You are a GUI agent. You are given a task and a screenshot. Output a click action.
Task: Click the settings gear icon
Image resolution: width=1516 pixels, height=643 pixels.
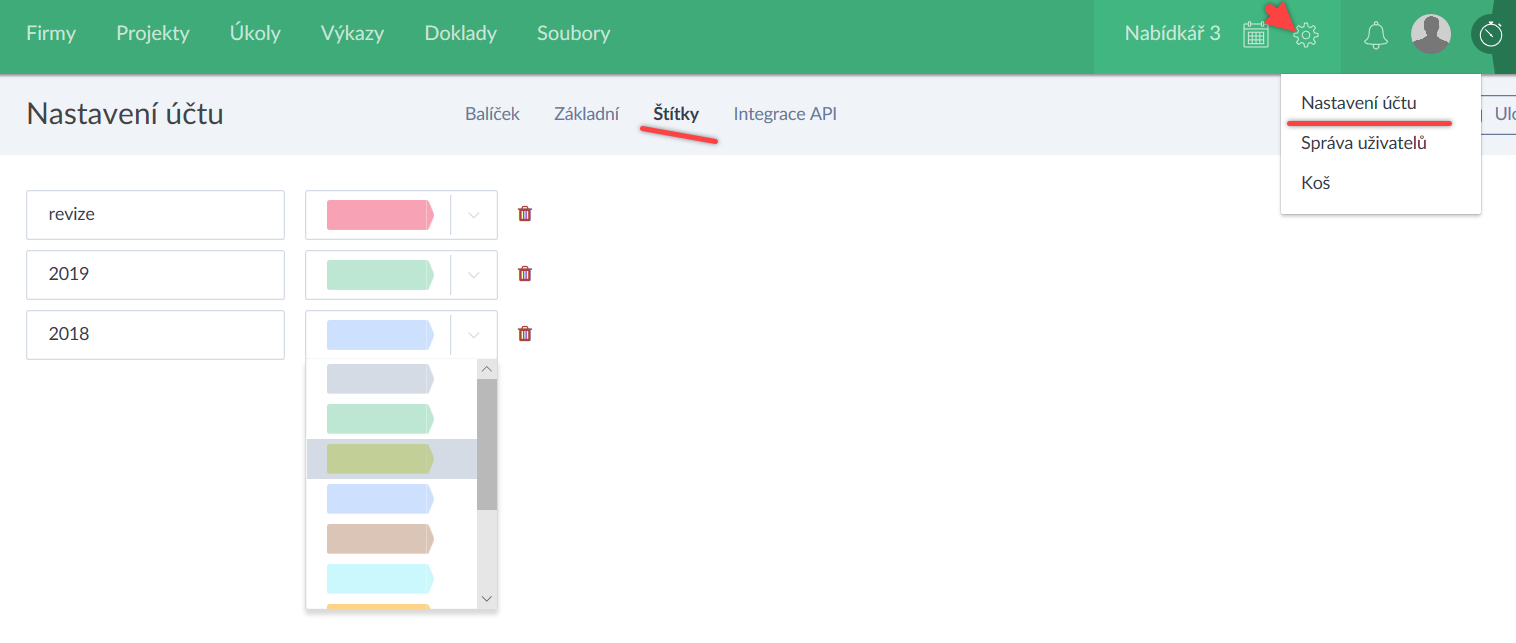point(1306,35)
